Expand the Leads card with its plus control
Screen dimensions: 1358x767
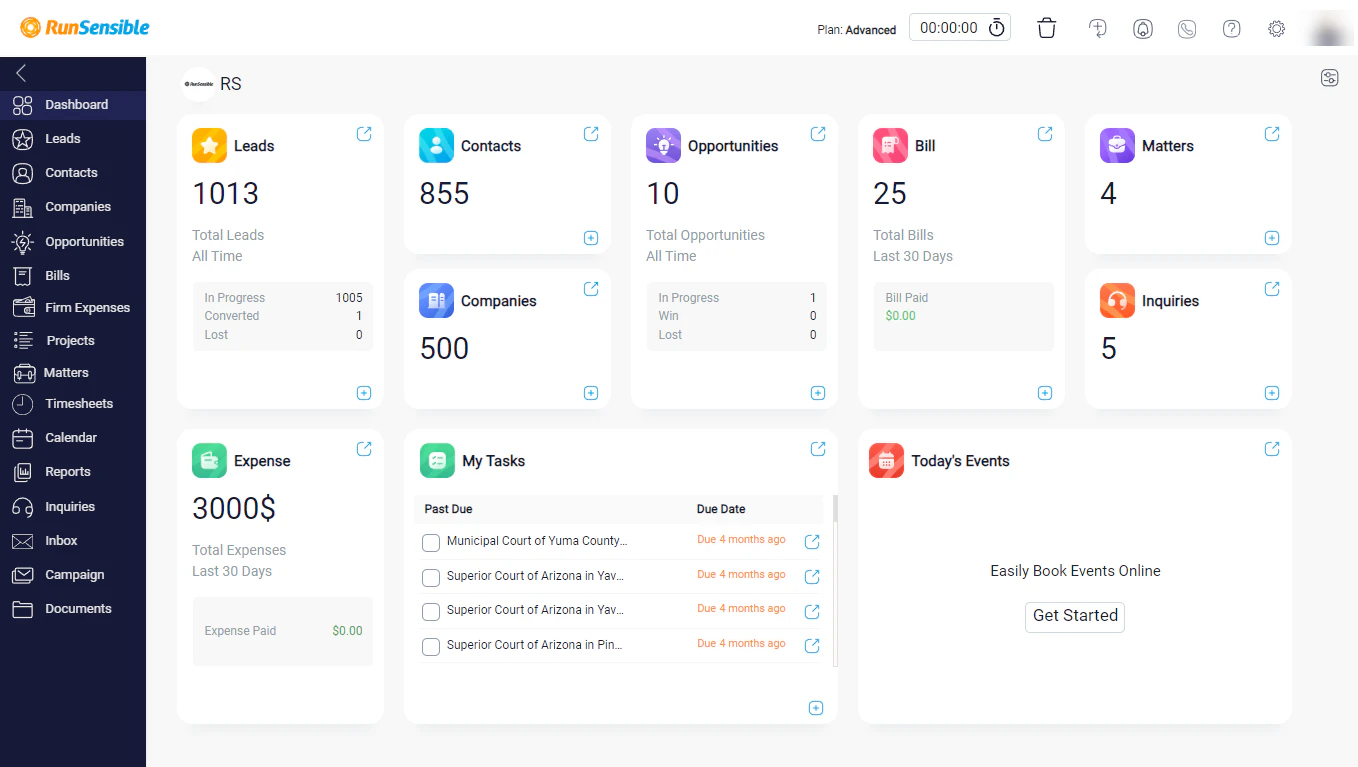[x=364, y=393]
